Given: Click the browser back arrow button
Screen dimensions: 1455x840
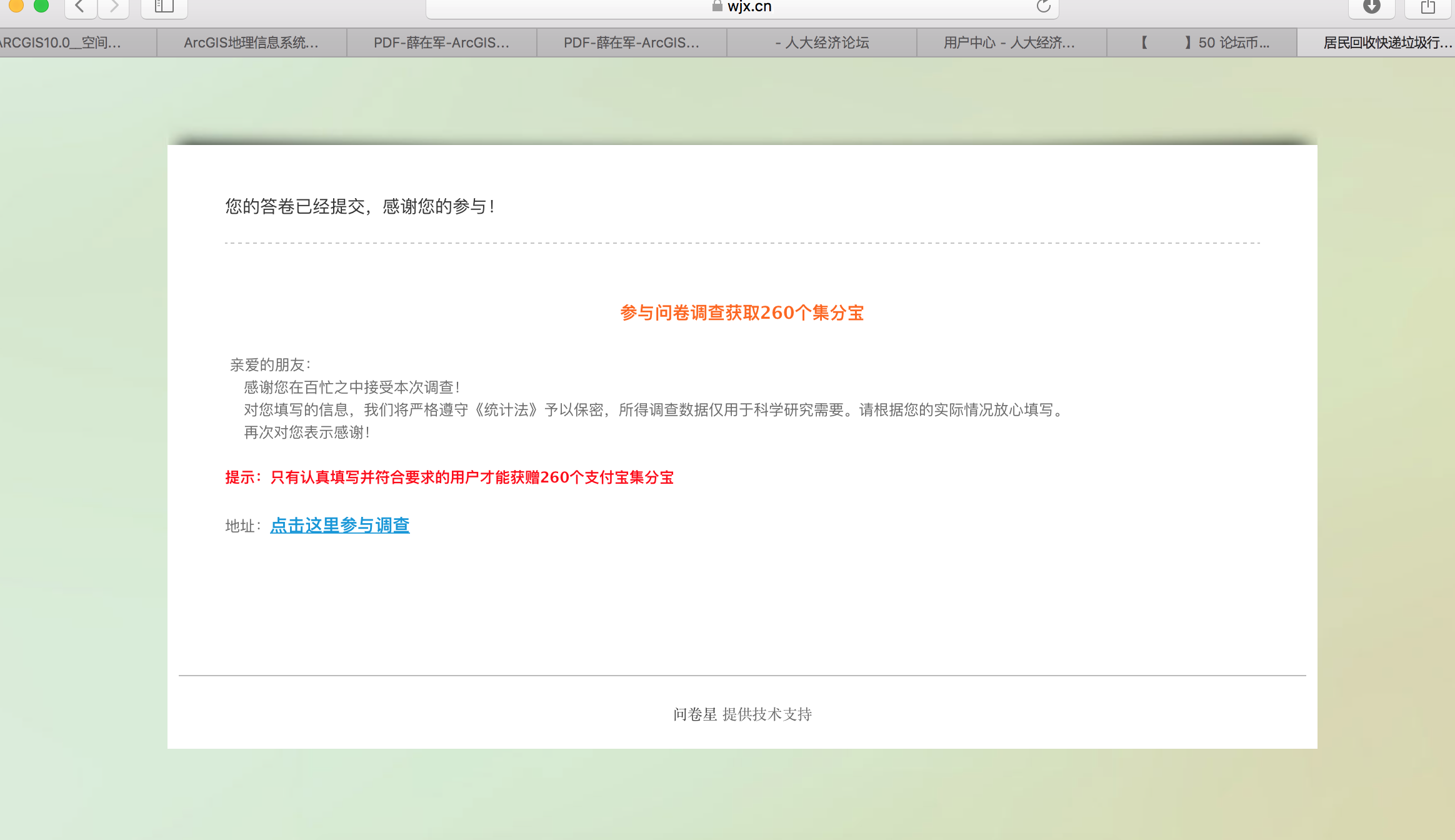Looking at the screenshot, I should click(80, 6).
